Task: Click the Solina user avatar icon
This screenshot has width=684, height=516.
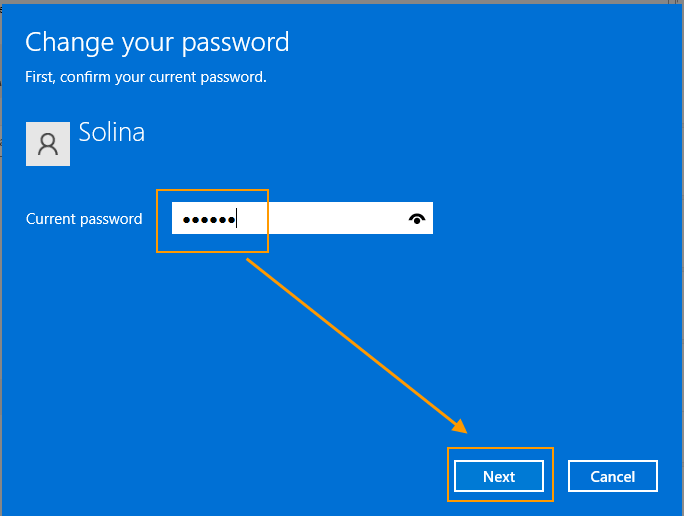Action: 48,144
